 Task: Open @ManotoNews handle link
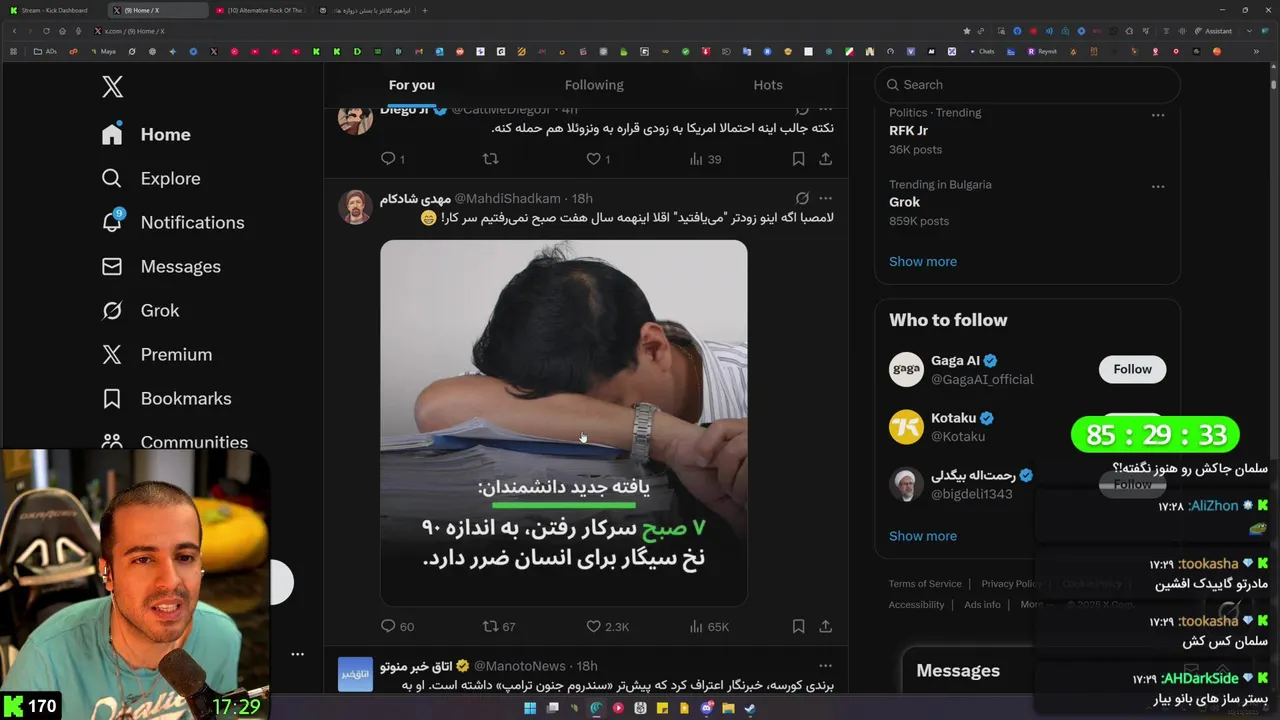[519, 665]
